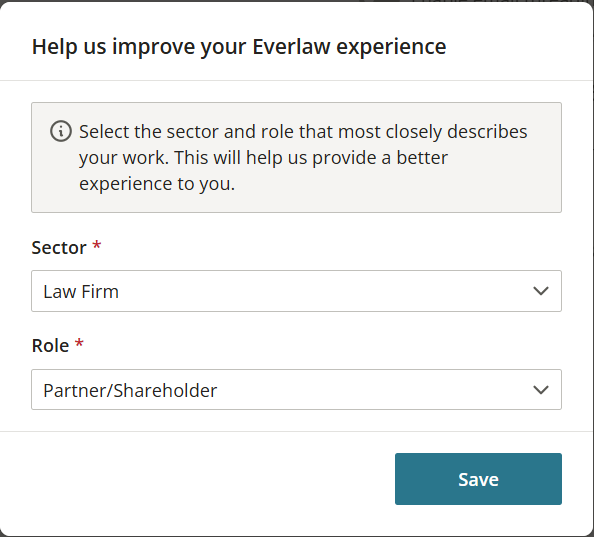
Task: Click the red asterisk beside Sector
Action: click(97, 245)
